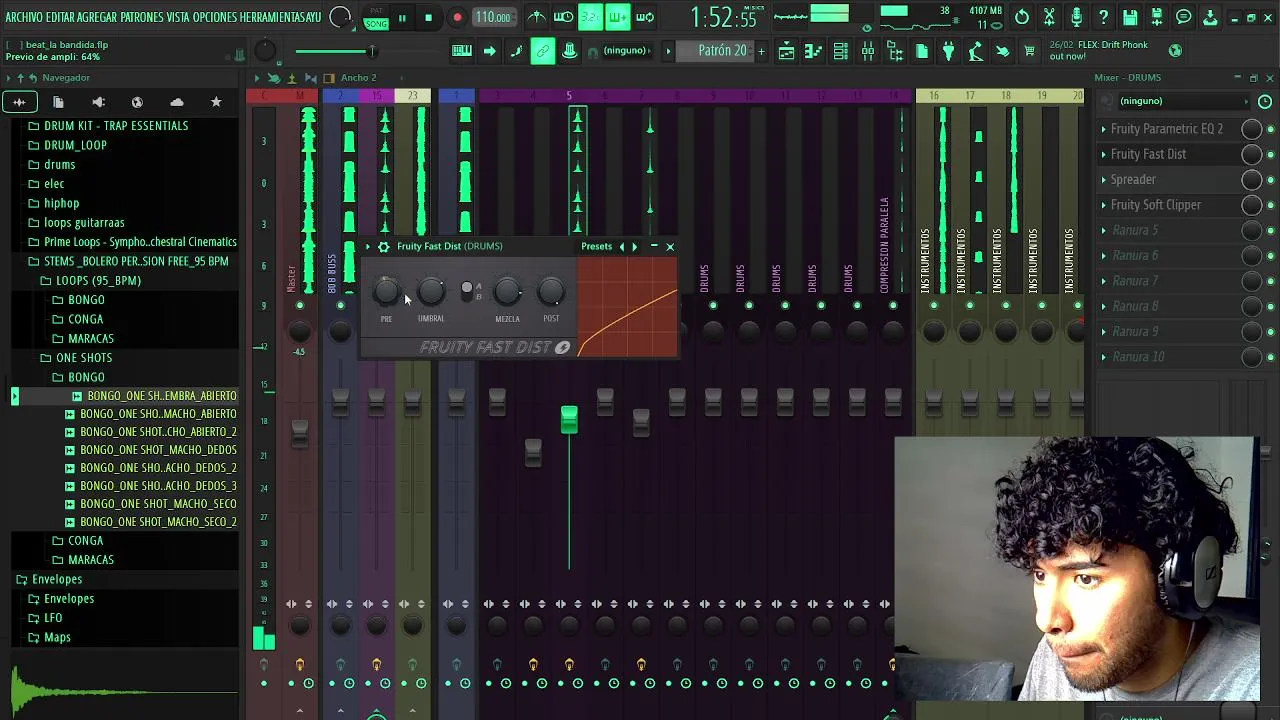Toggle the Browser view icon
1280x720 pixels.
click(x=895, y=51)
